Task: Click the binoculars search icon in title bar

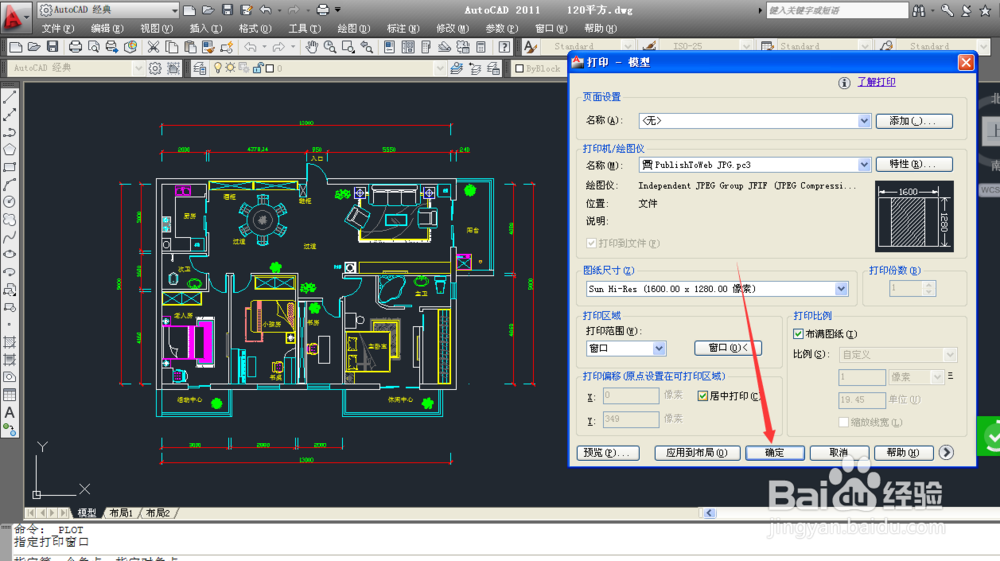Action: coord(919,11)
